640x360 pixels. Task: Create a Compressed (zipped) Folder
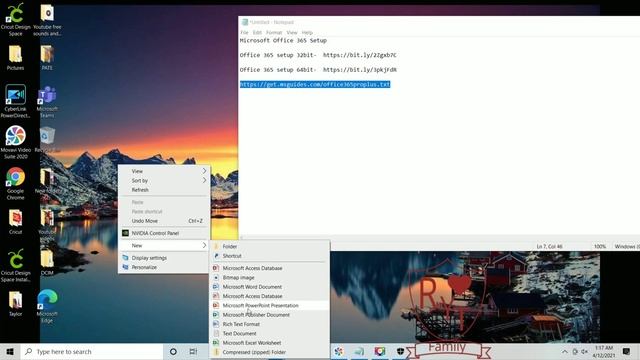point(269,352)
